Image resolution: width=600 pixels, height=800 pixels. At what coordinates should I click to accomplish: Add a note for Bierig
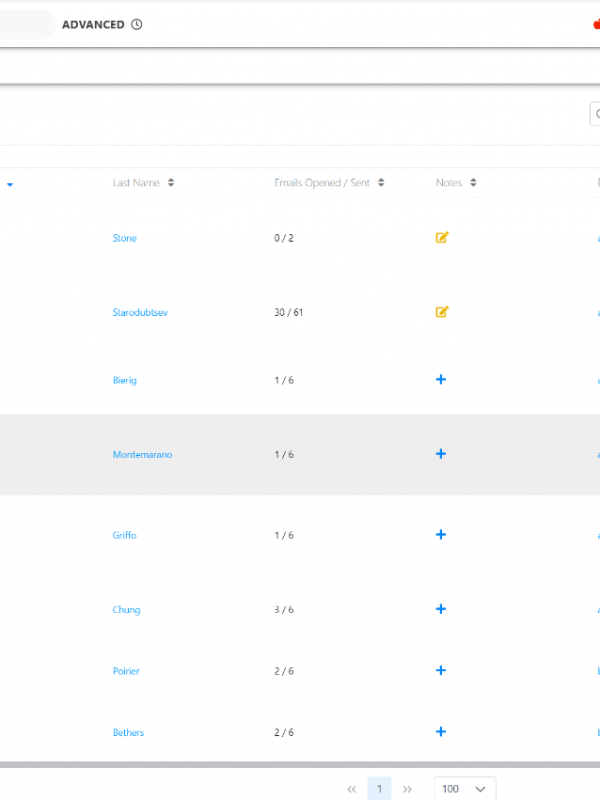click(x=441, y=380)
